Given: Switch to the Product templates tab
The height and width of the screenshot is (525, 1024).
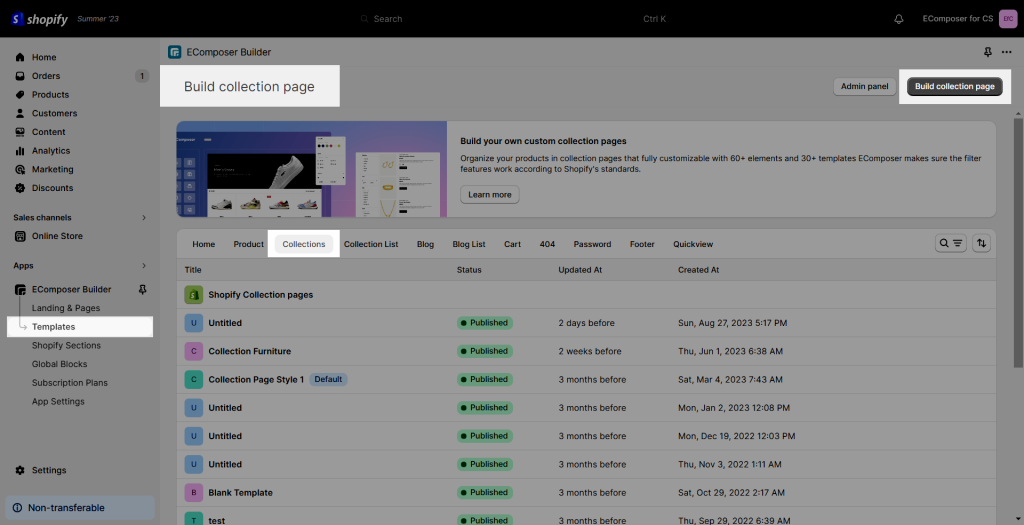Looking at the screenshot, I should pyautogui.click(x=249, y=244).
